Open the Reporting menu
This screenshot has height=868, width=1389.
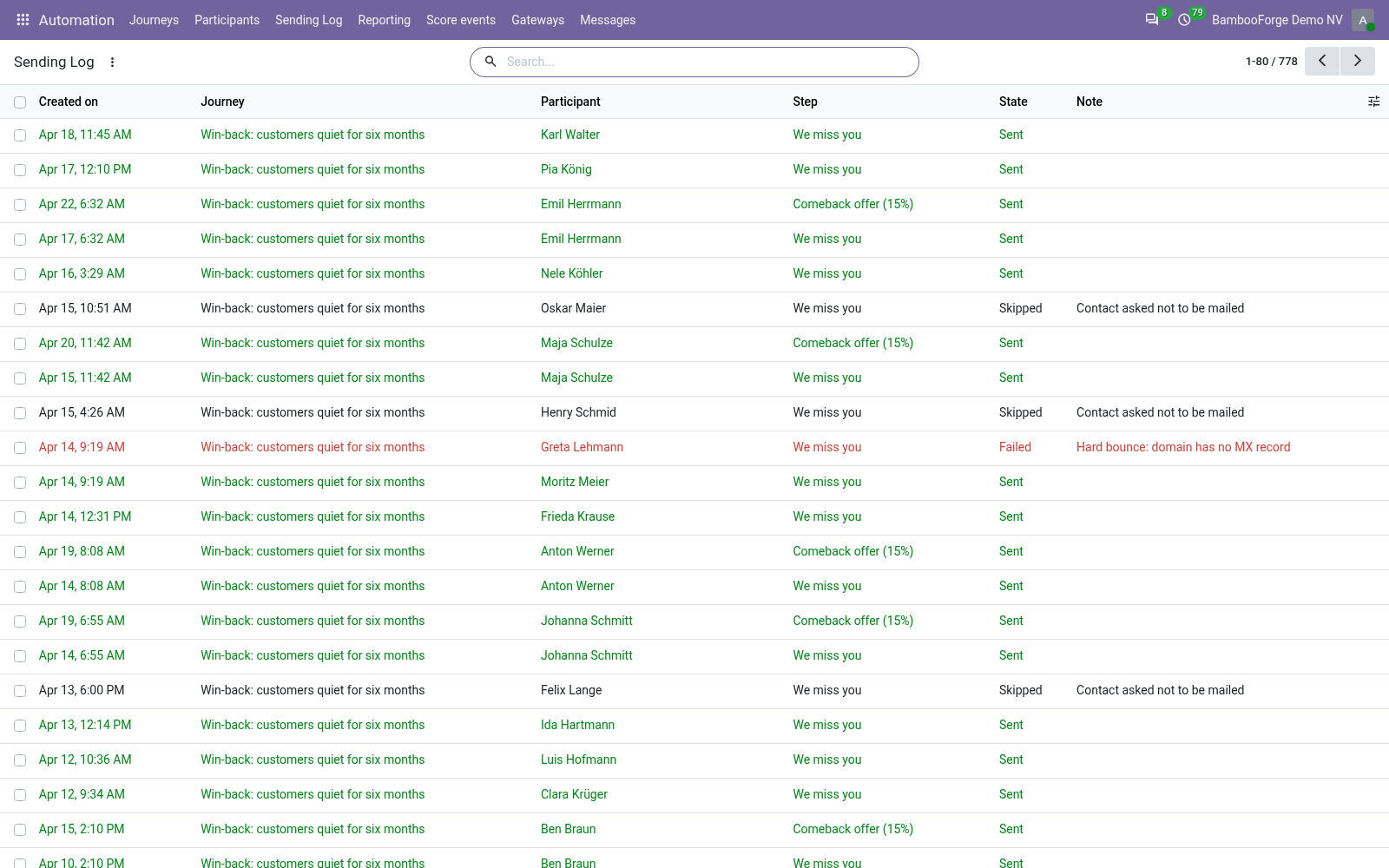[384, 20]
